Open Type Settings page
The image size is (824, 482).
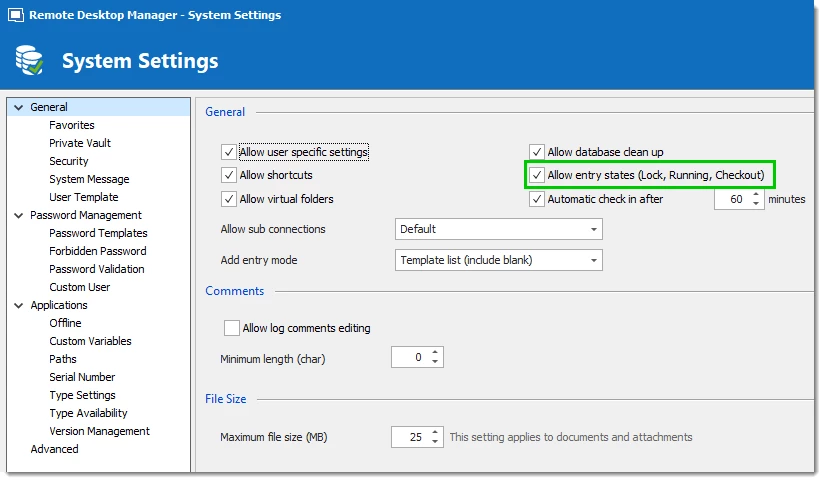[x=83, y=395]
